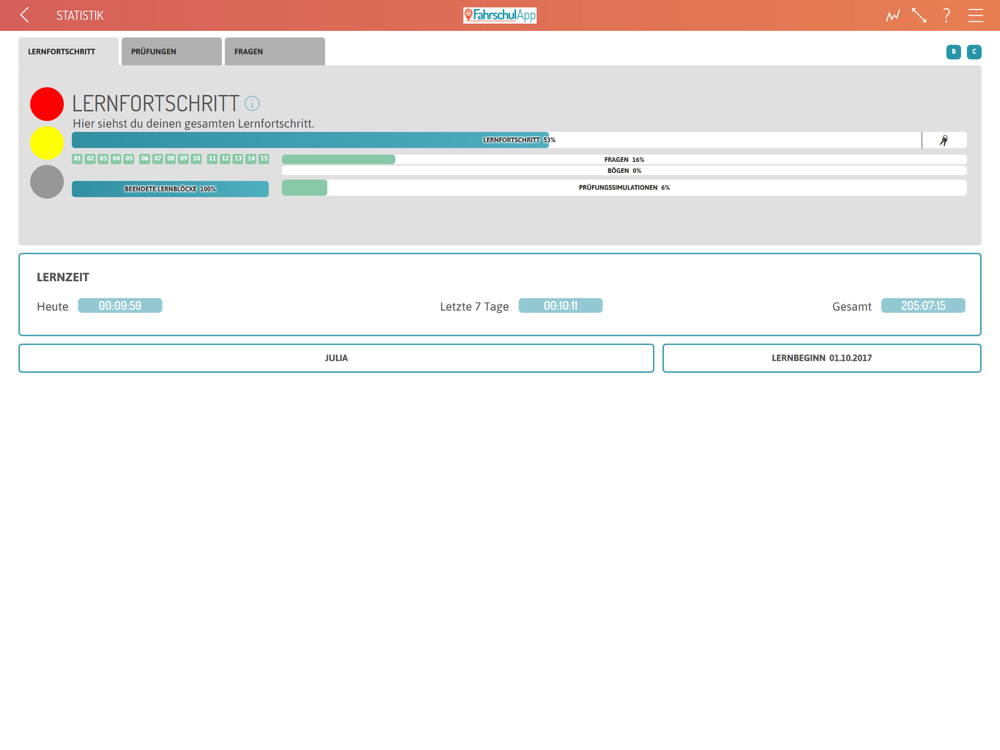Open learning block 04
This screenshot has height=750, width=1000.
click(x=116, y=159)
